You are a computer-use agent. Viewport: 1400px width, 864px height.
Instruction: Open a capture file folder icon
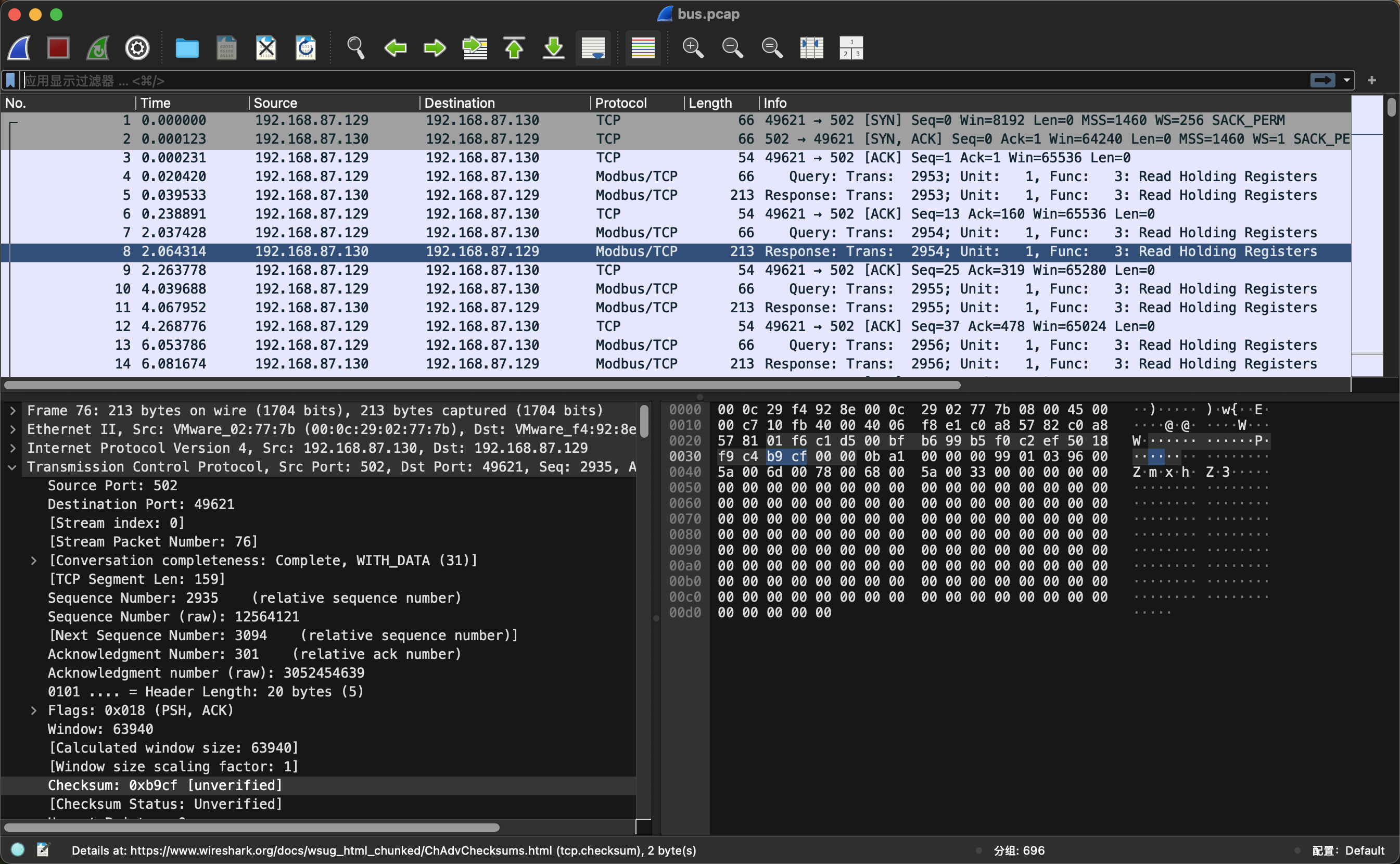[x=187, y=48]
